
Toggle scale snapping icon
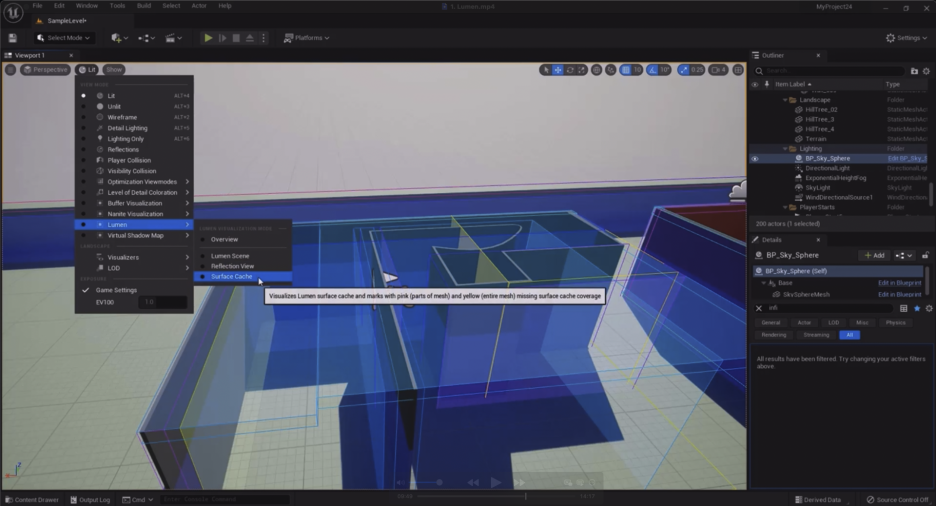coord(683,70)
